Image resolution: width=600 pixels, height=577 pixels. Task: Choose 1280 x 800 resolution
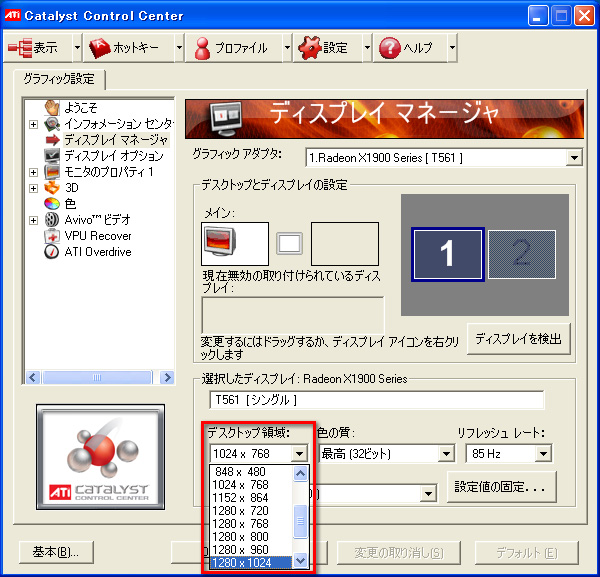(251, 537)
